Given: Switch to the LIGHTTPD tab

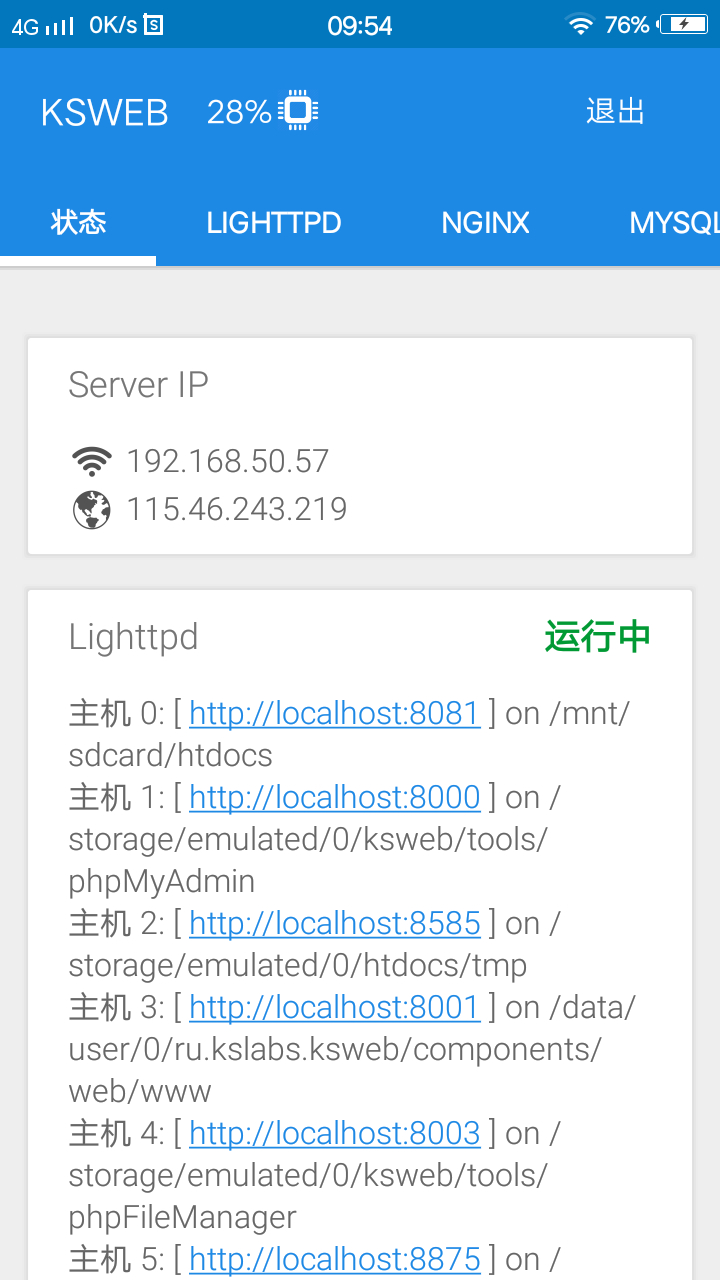Looking at the screenshot, I should point(274,222).
